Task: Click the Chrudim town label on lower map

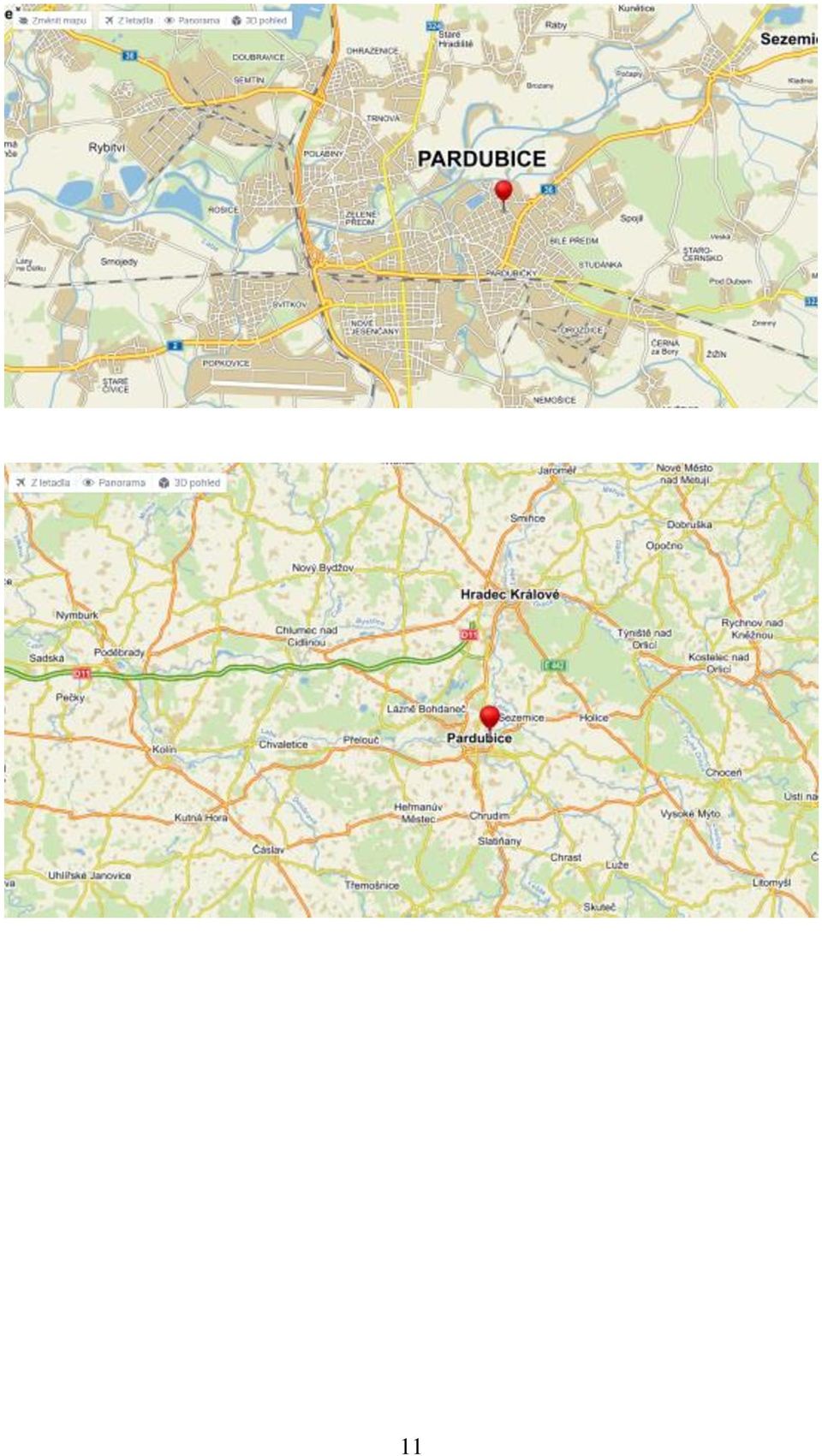Action: 489,816
